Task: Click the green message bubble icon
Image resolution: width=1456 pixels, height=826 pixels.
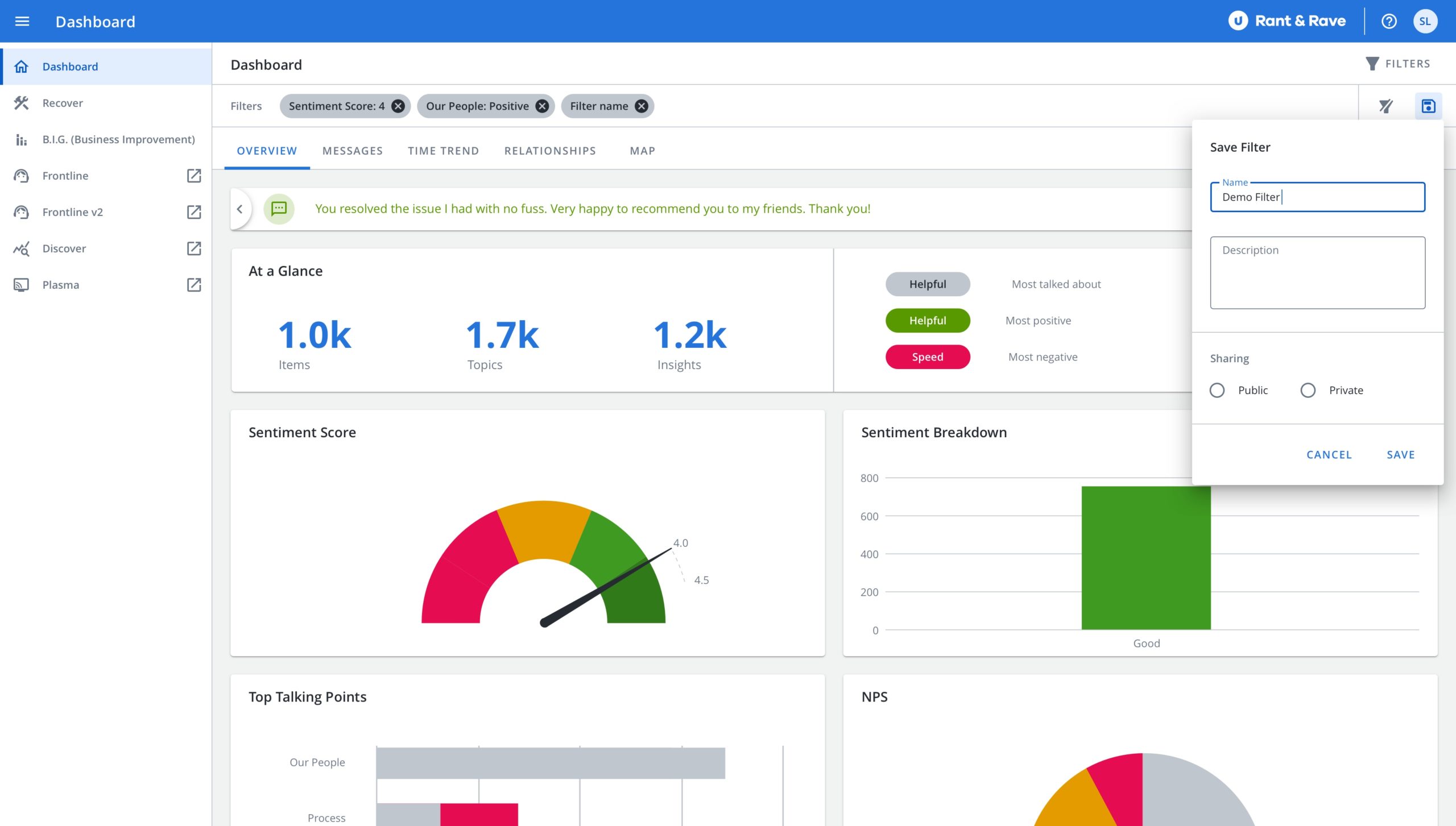Action: [279, 209]
